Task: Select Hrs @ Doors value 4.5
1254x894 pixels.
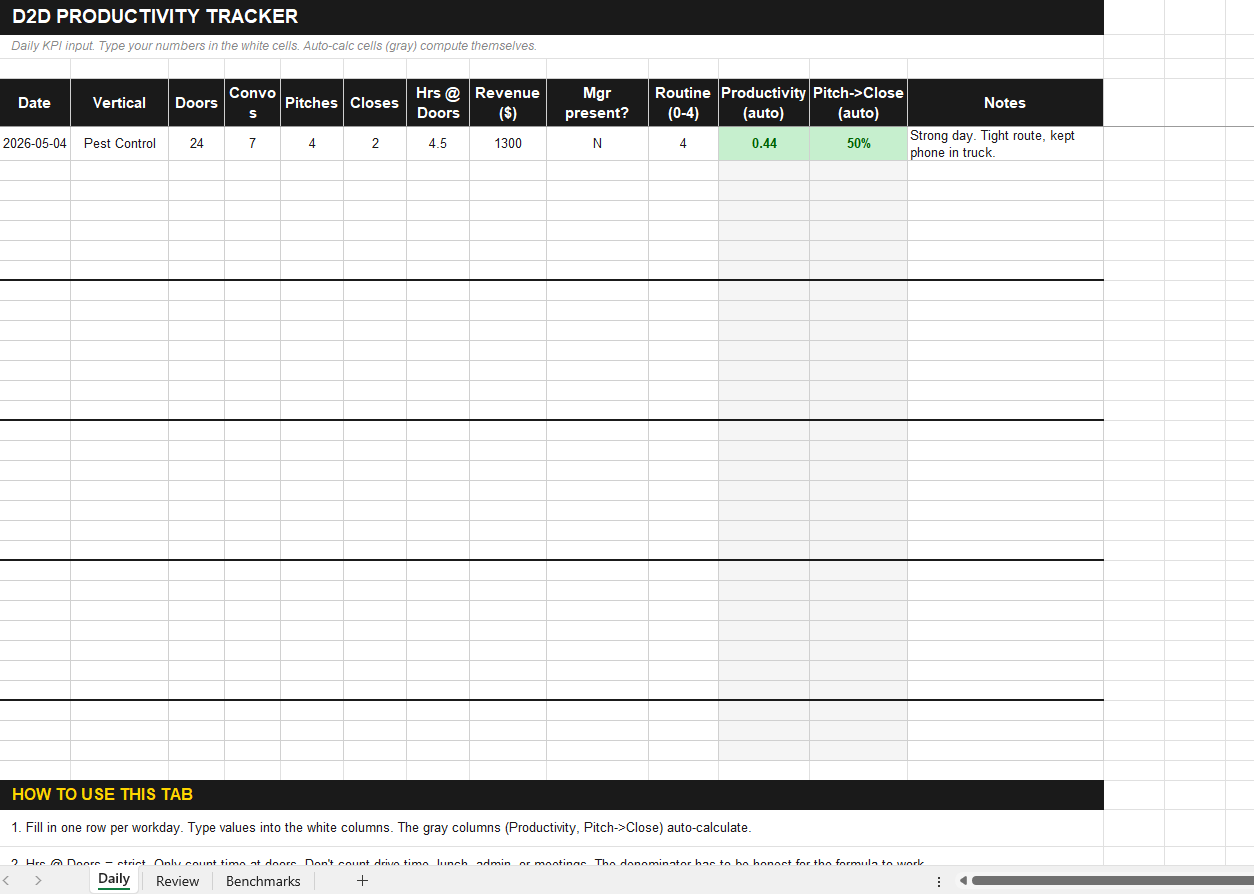Action: (438, 143)
